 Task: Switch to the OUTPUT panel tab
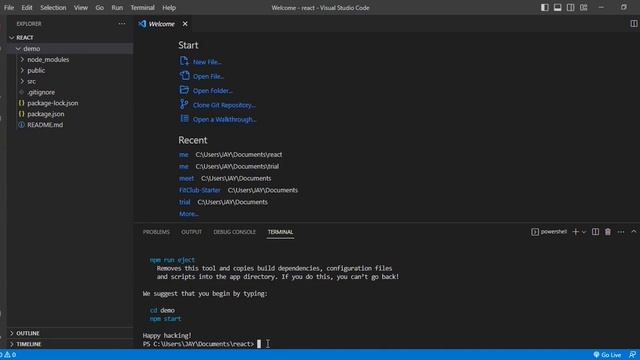click(191, 232)
